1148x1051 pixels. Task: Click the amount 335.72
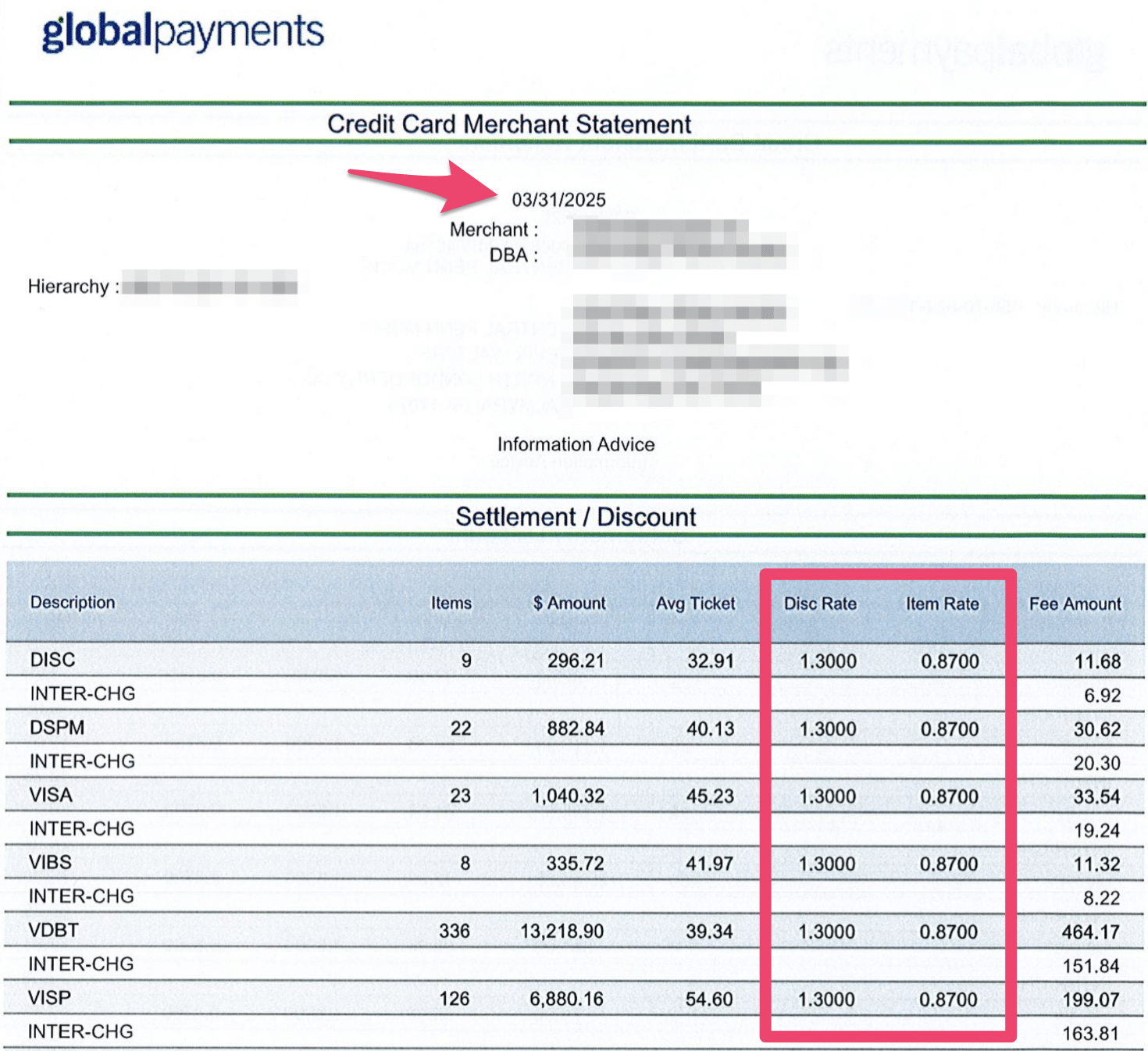[x=575, y=864]
